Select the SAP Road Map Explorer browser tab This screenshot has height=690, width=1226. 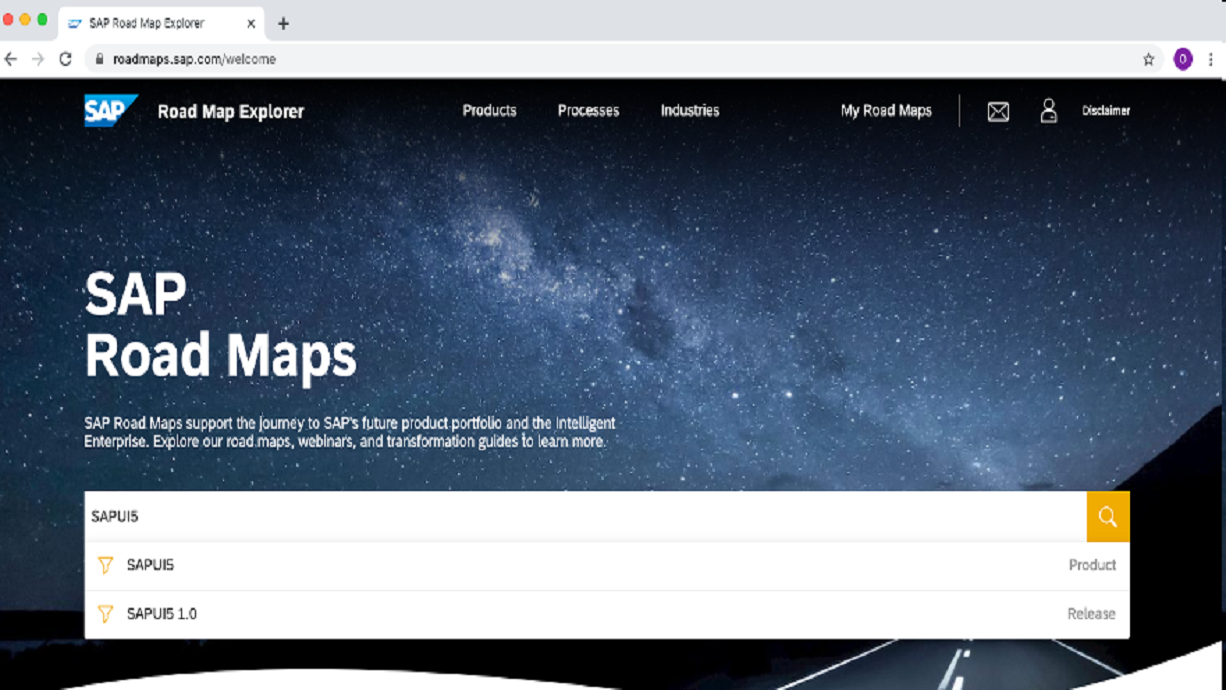(160, 23)
